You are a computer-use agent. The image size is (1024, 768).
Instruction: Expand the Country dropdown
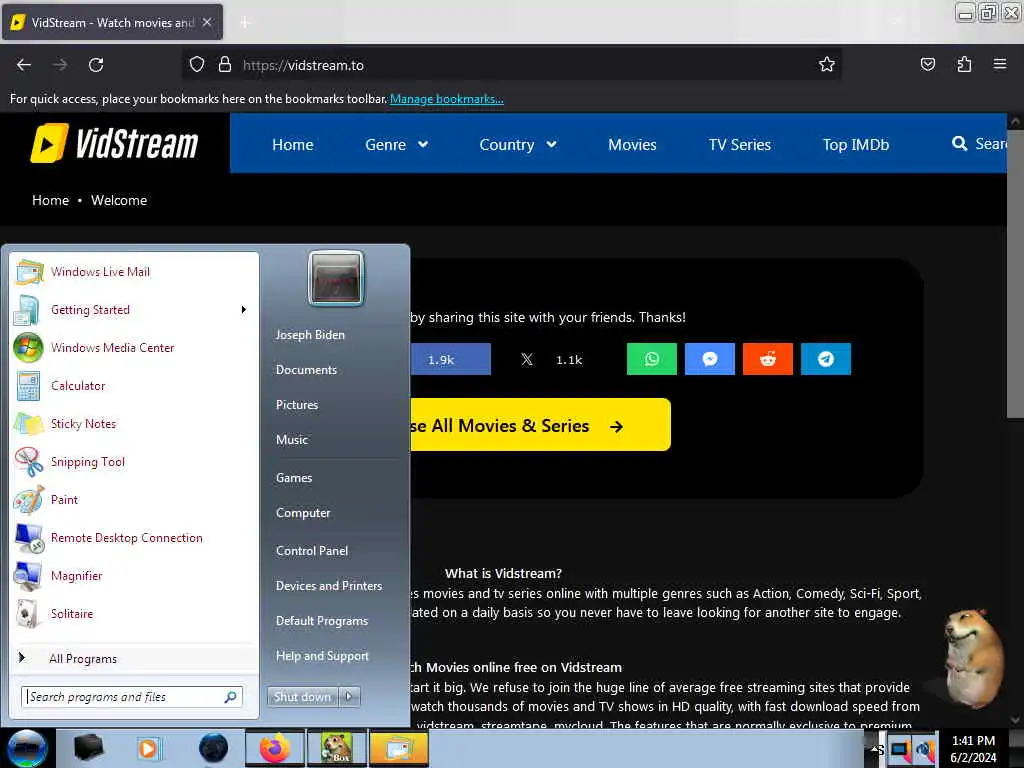tap(517, 144)
